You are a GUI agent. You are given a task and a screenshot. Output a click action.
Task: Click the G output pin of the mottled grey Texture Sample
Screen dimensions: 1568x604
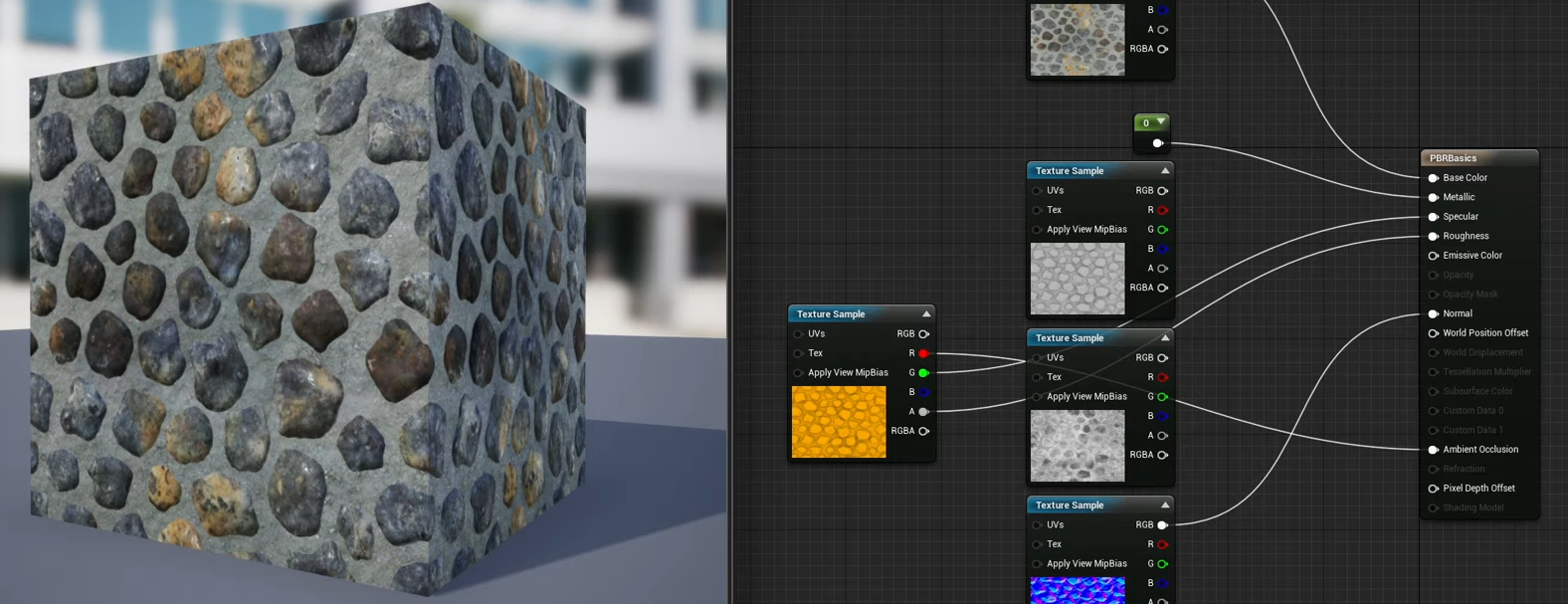point(1163,397)
